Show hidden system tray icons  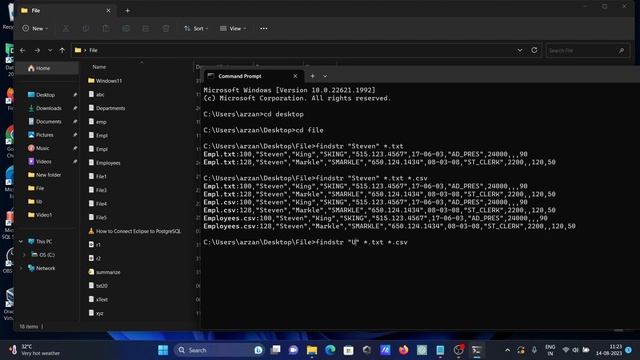(507, 350)
